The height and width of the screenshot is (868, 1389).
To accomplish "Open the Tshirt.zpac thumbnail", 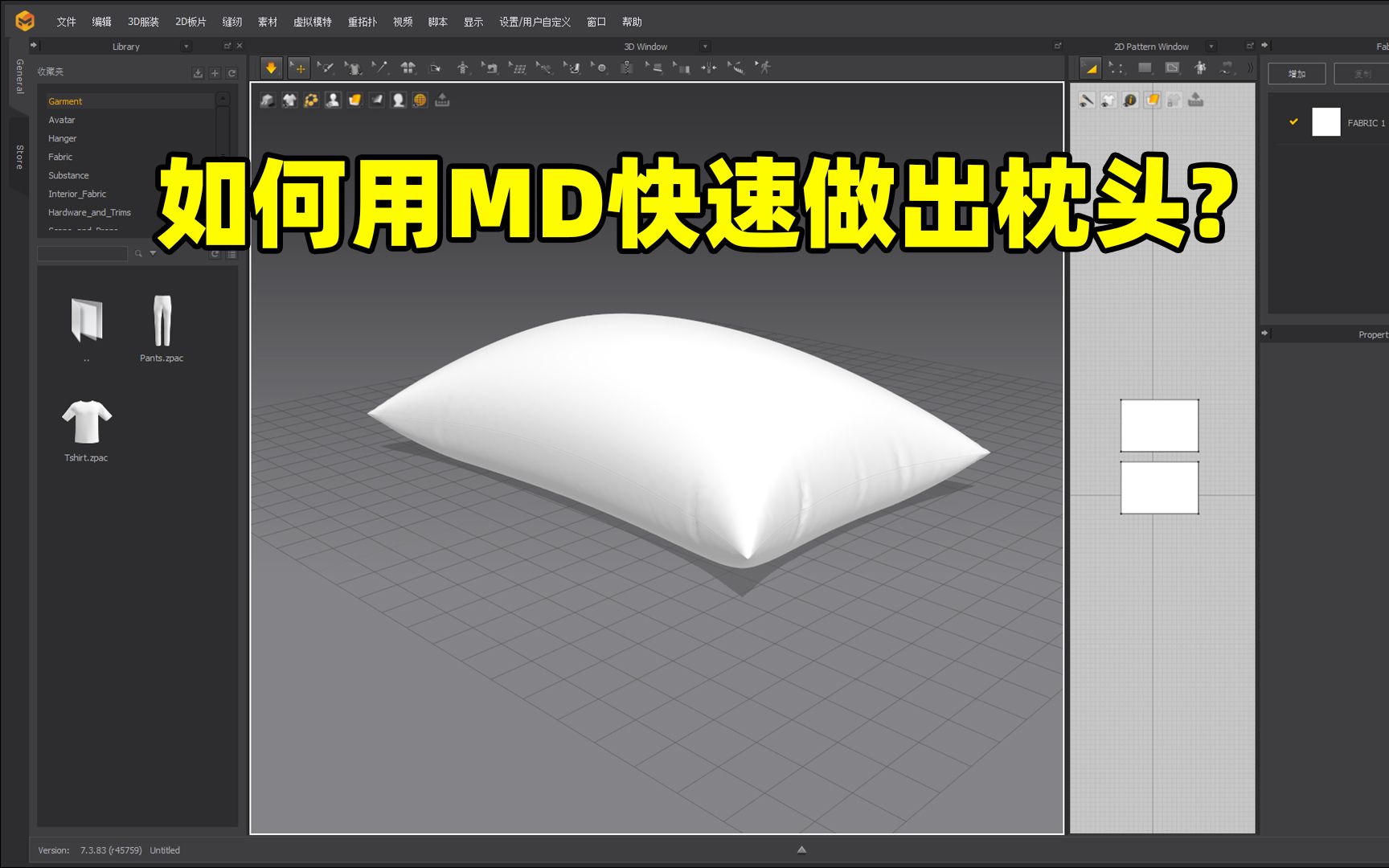I will (x=87, y=419).
